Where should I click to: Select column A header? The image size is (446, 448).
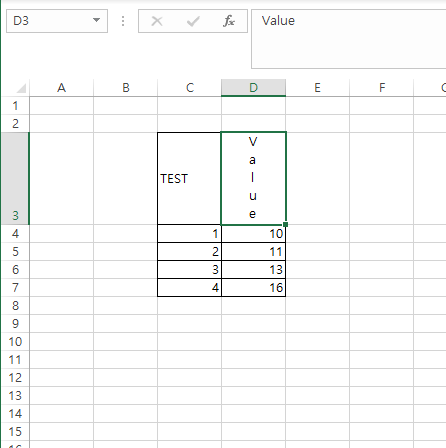(x=61, y=88)
